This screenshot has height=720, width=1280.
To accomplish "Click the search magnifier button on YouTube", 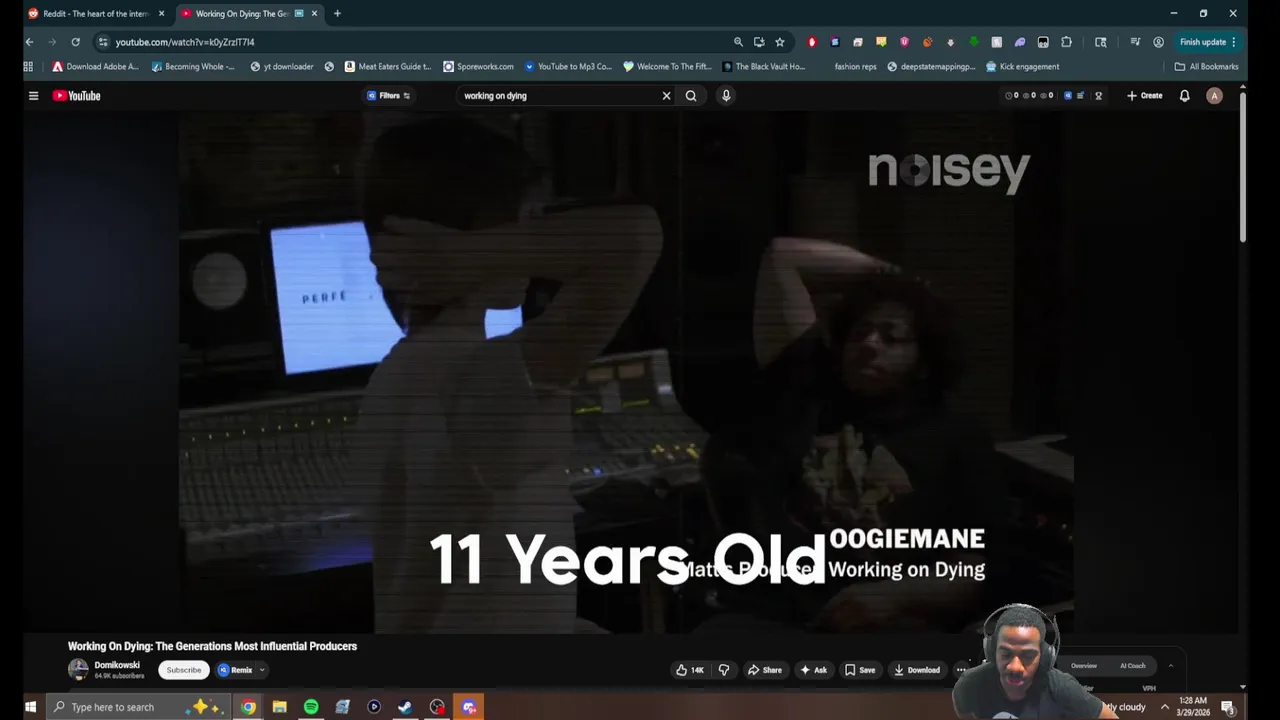I will (691, 96).
